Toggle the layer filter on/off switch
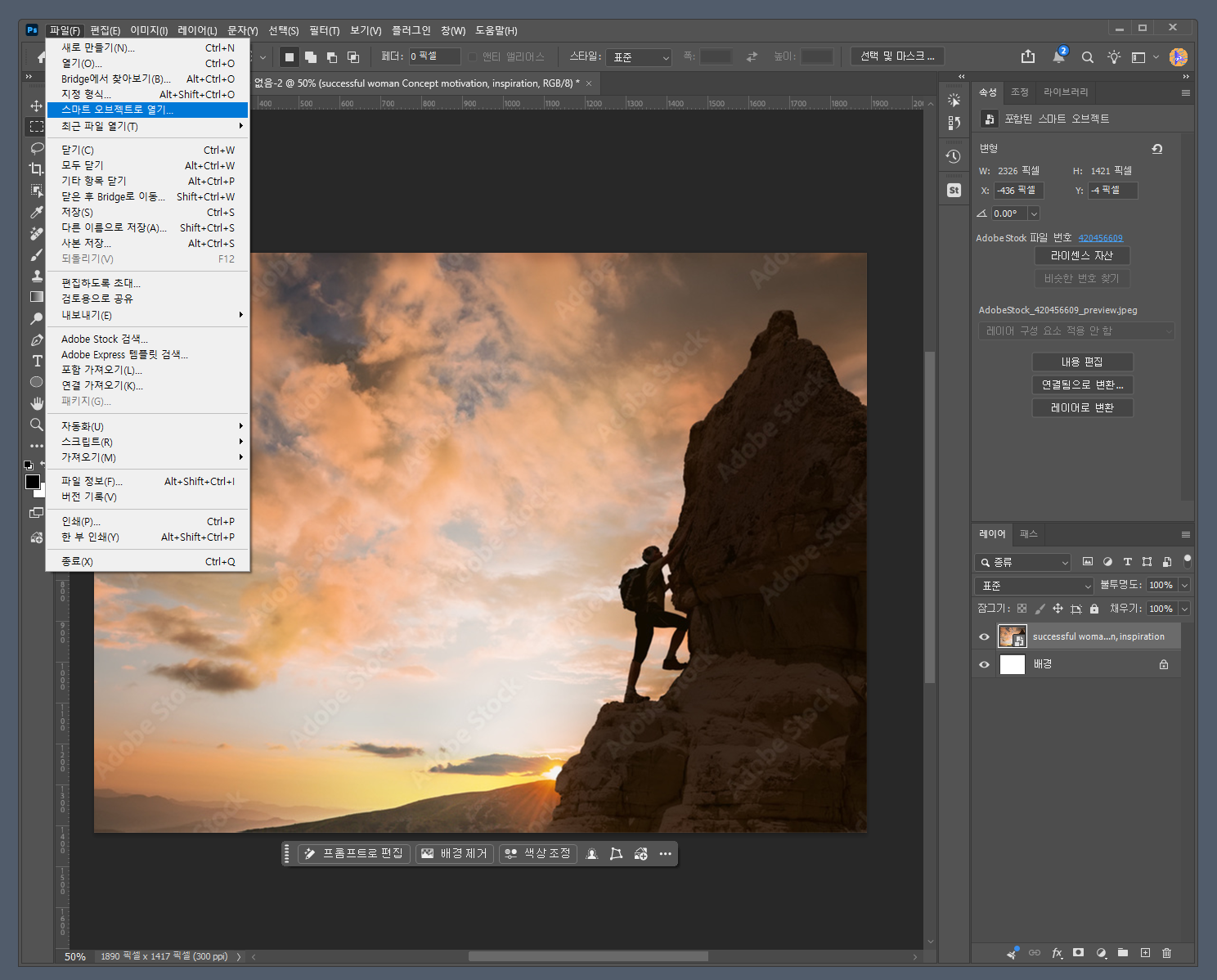This screenshot has width=1217, height=980. [x=1188, y=561]
